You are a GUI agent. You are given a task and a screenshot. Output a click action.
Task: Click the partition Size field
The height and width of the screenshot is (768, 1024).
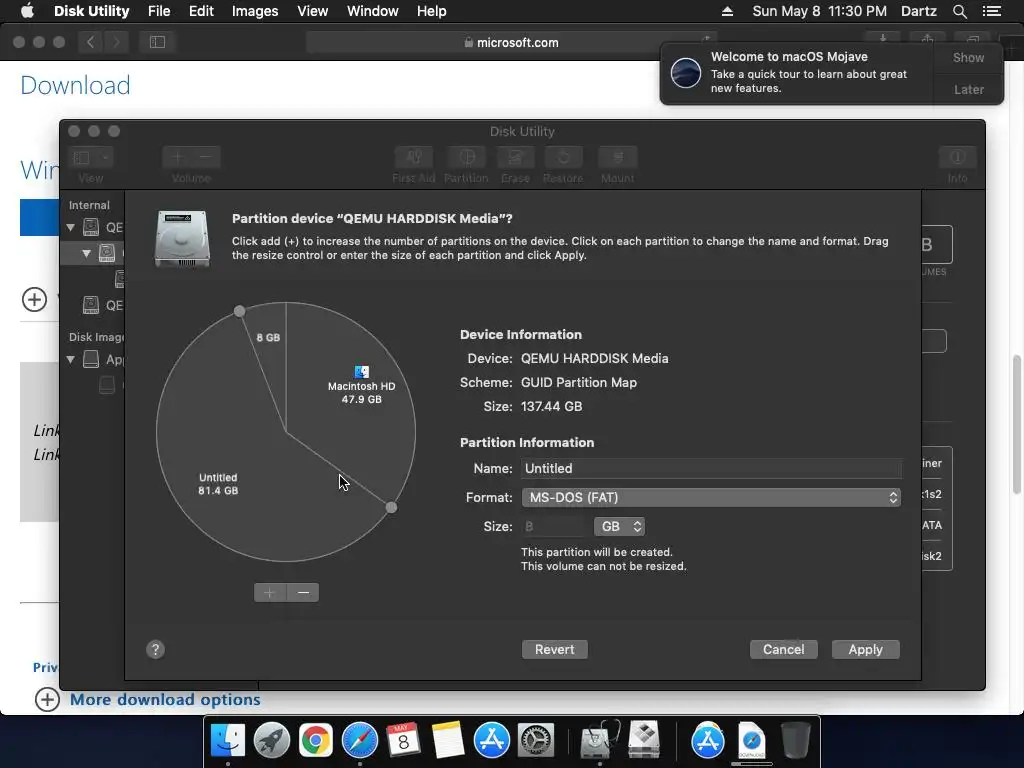click(555, 526)
